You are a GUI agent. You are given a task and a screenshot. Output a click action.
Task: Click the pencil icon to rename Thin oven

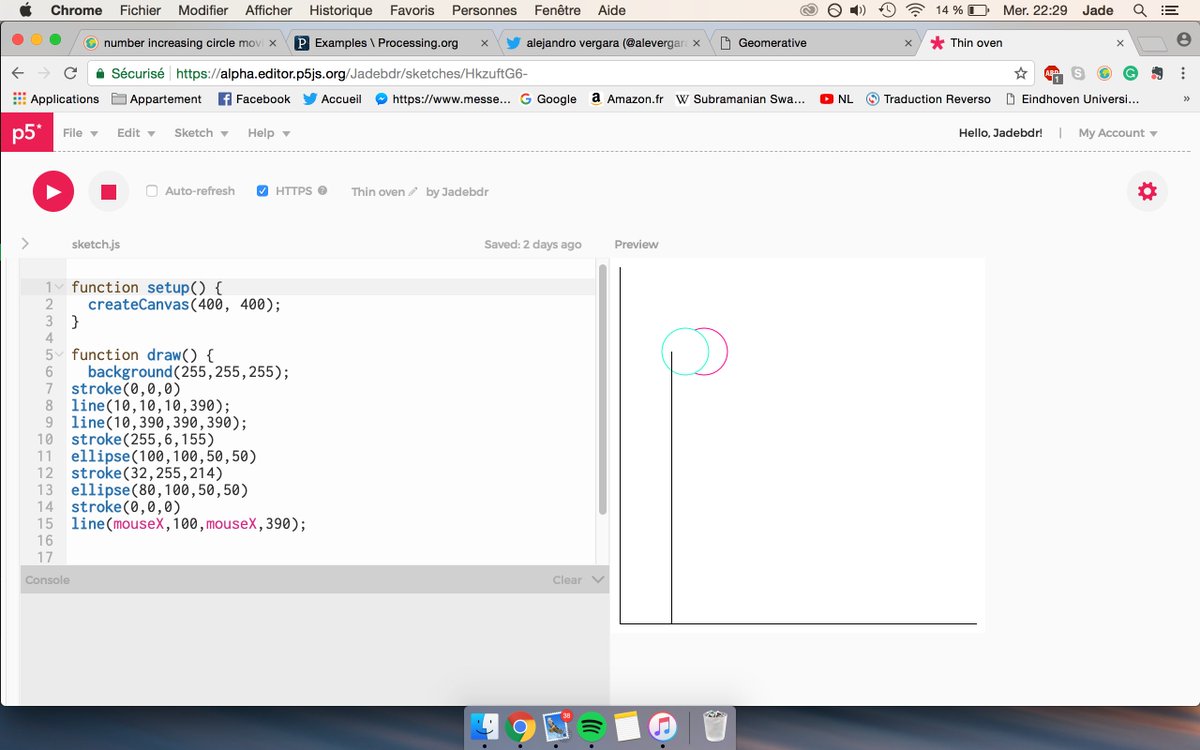pyautogui.click(x=413, y=192)
